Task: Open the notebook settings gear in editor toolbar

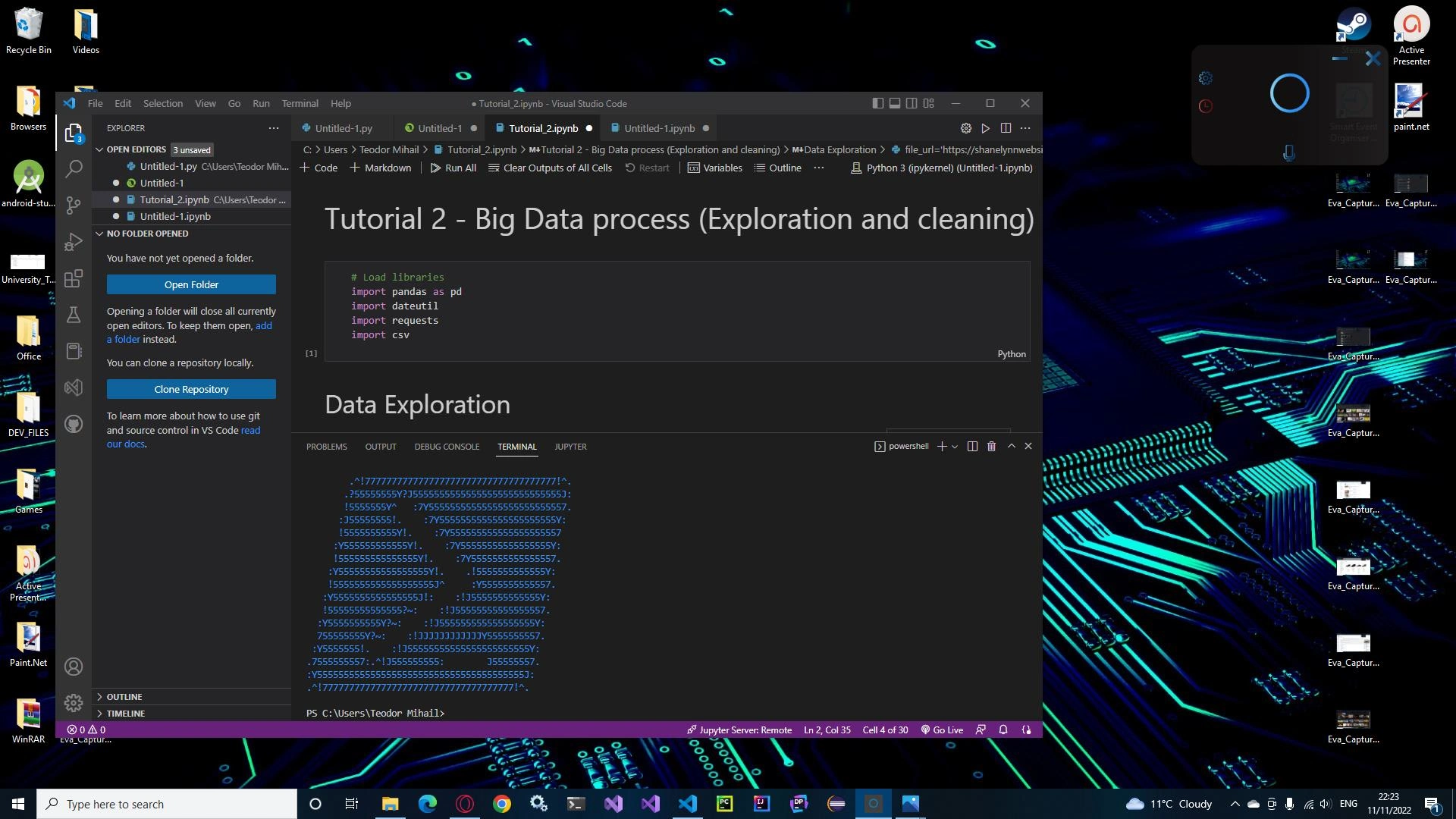Action: pos(965,128)
